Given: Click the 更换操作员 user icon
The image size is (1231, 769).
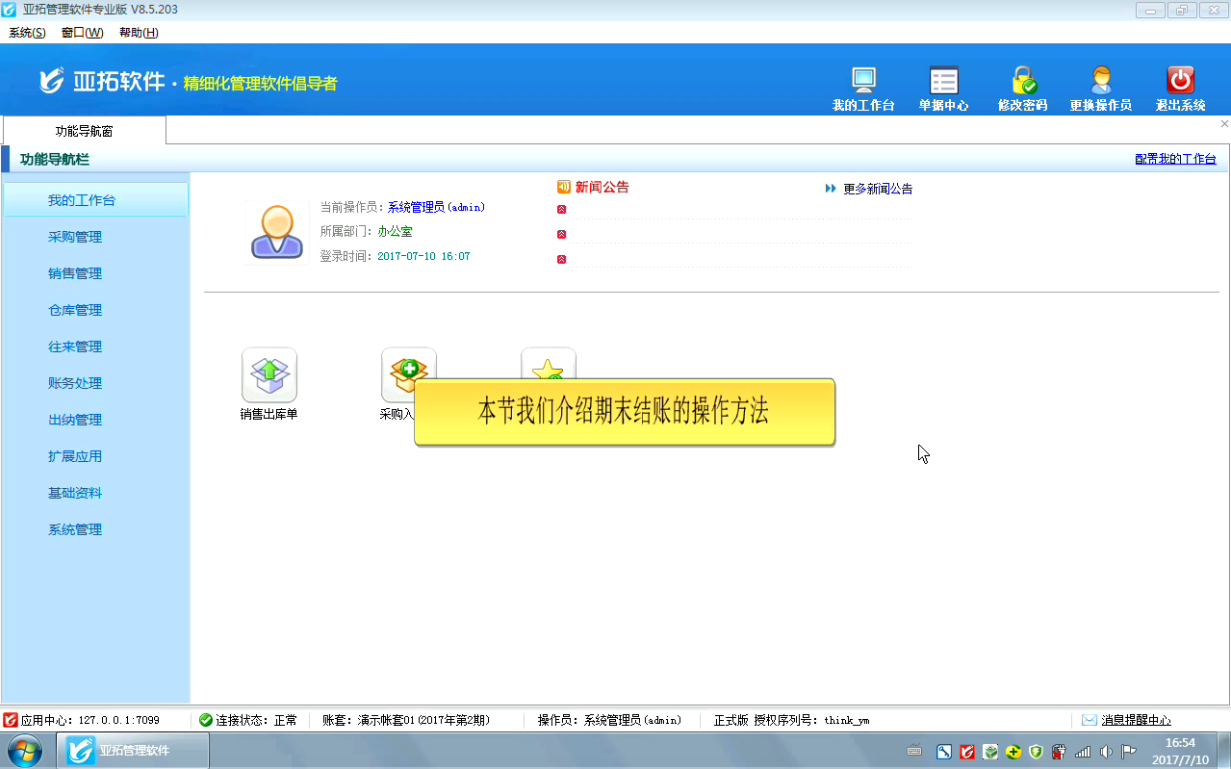Looking at the screenshot, I should pyautogui.click(x=1100, y=82).
